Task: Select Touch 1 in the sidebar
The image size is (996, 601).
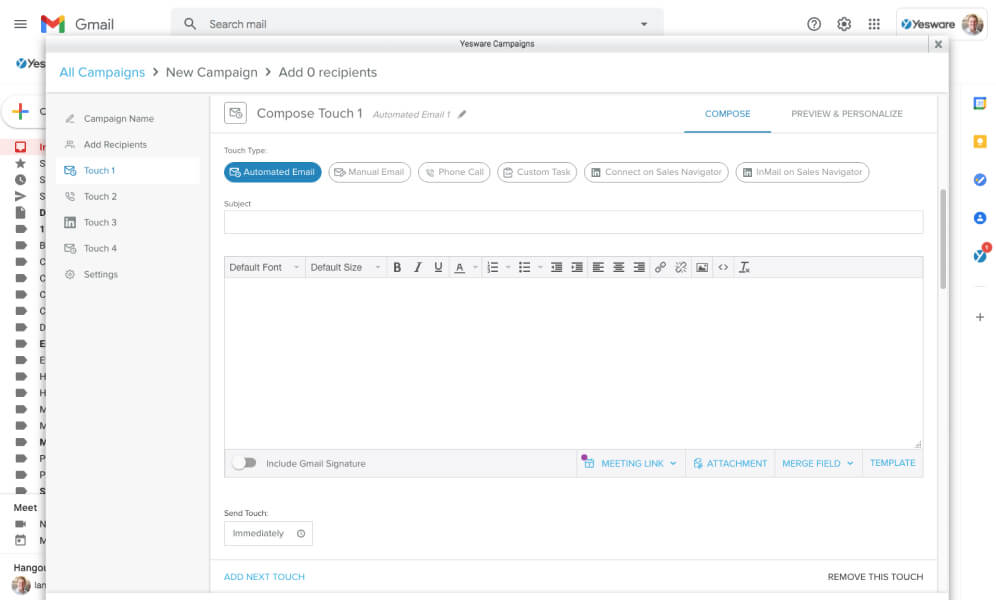Action: (x=128, y=171)
